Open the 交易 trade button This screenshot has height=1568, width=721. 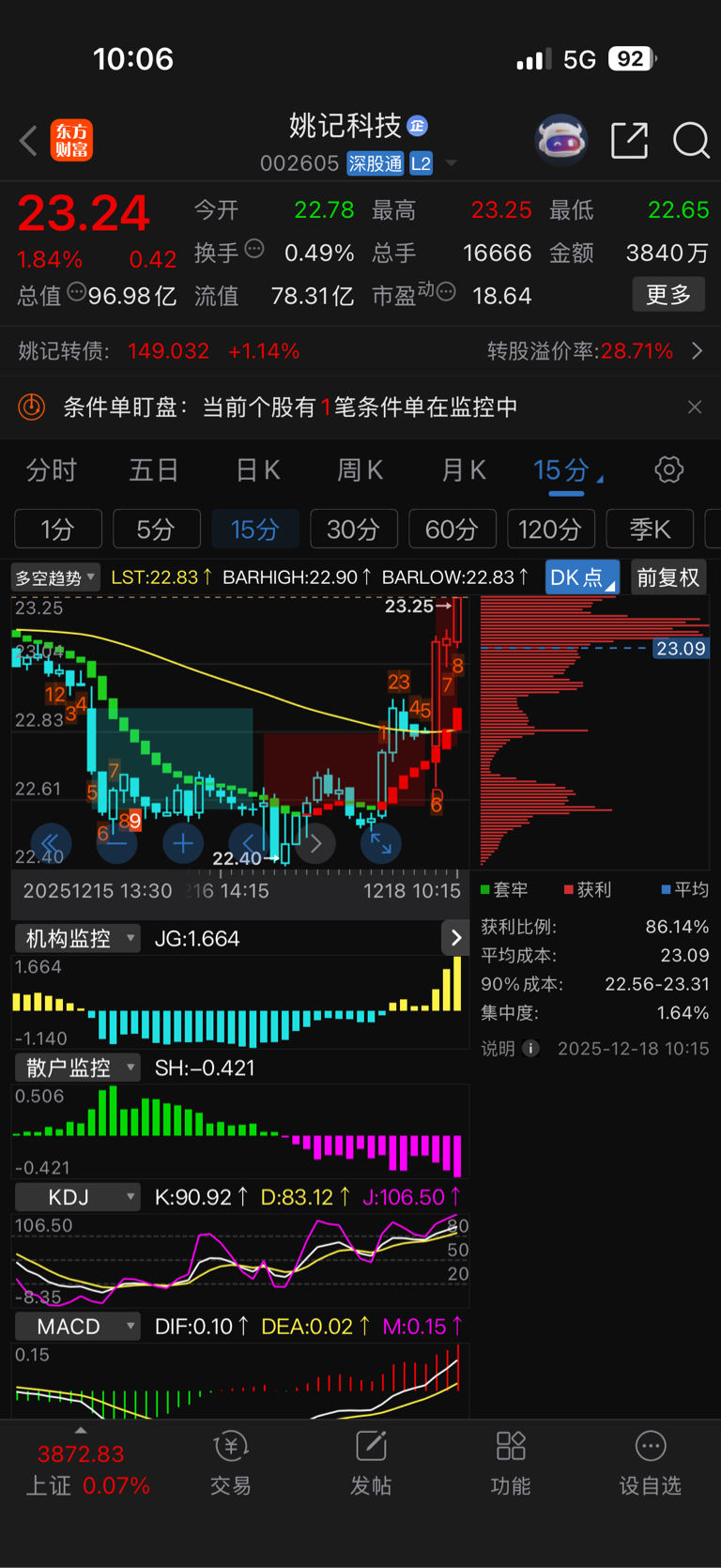pos(231,1464)
